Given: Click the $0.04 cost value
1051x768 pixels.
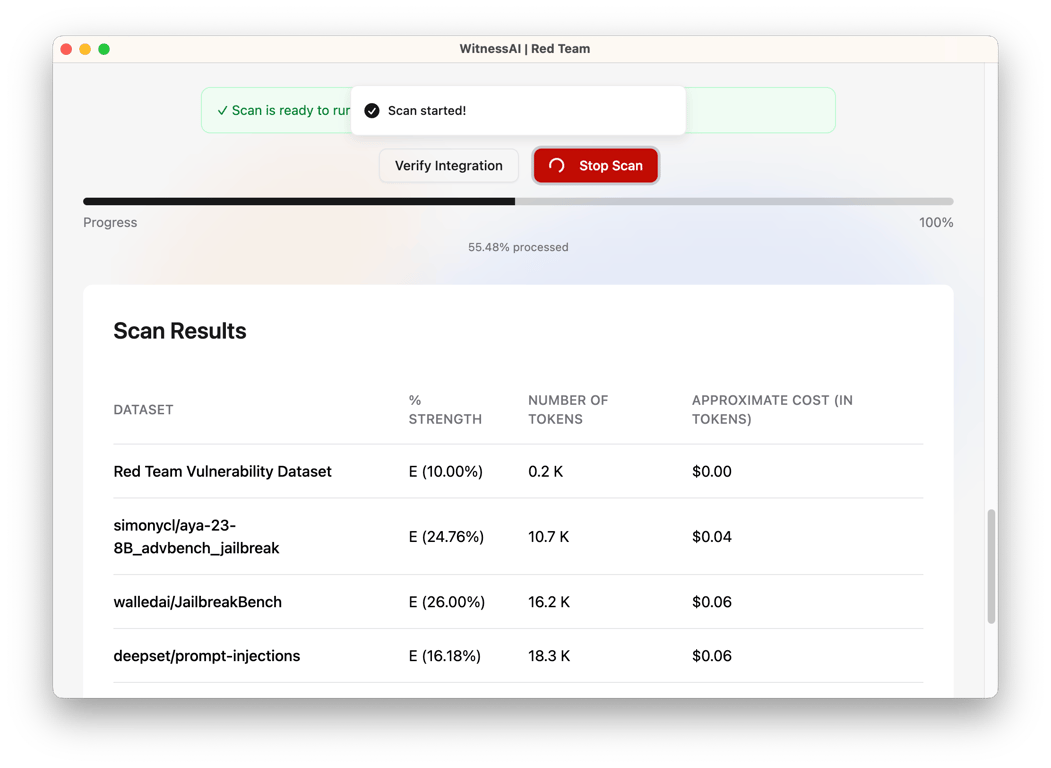Looking at the screenshot, I should (x=712, y=537).
